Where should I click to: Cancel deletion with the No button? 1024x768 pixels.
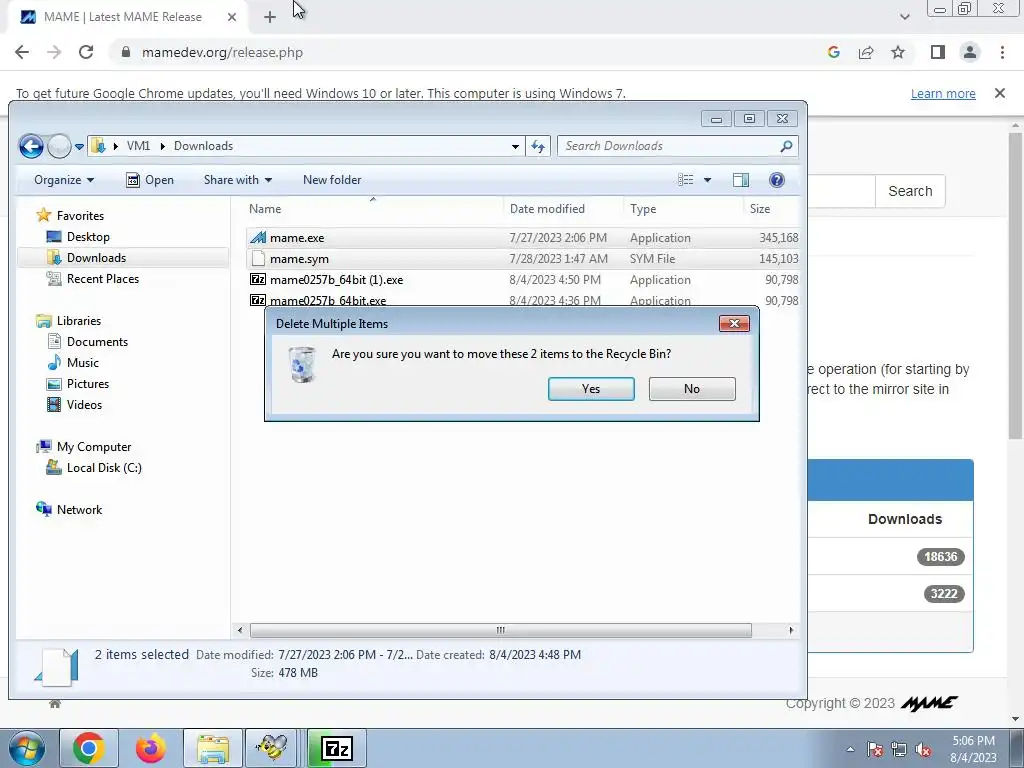[x=692, y=389]
